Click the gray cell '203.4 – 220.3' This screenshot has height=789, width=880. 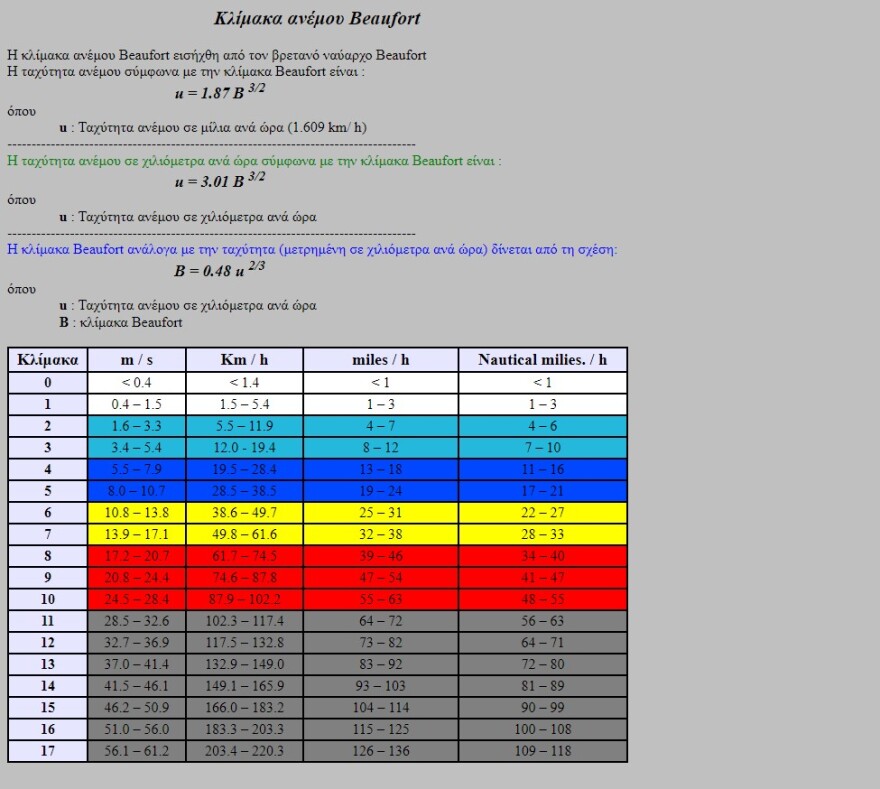coord(244,751)
